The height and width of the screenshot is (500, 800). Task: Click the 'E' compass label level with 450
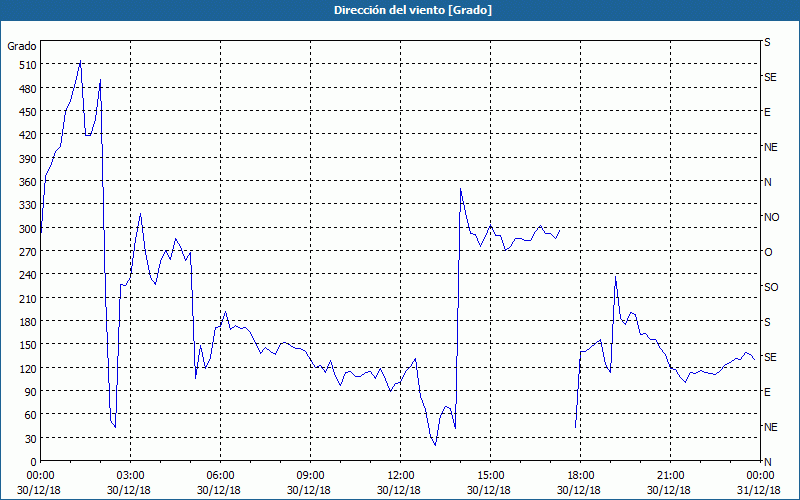point(767,112)
